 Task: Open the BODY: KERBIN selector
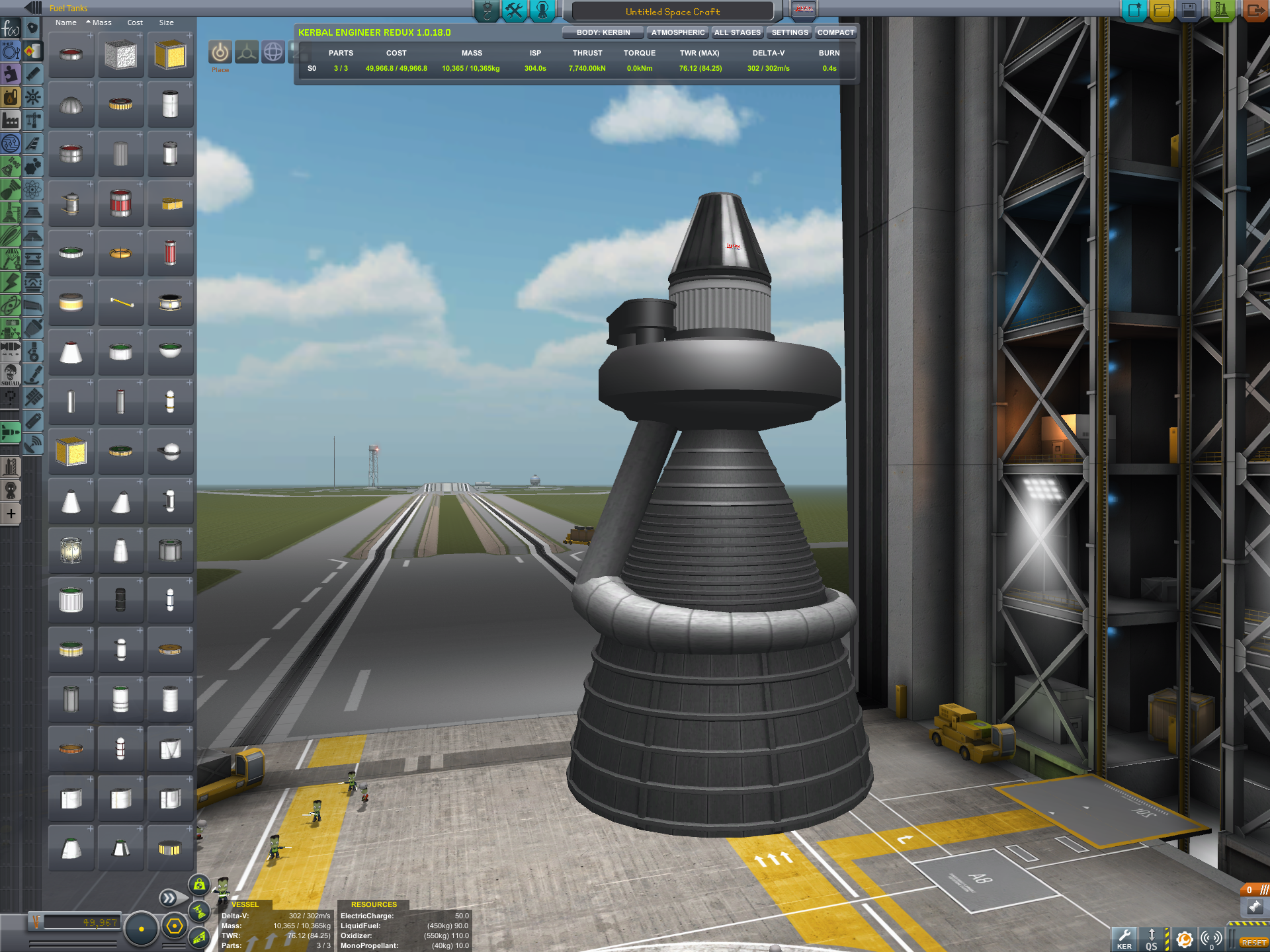(603, 32)
